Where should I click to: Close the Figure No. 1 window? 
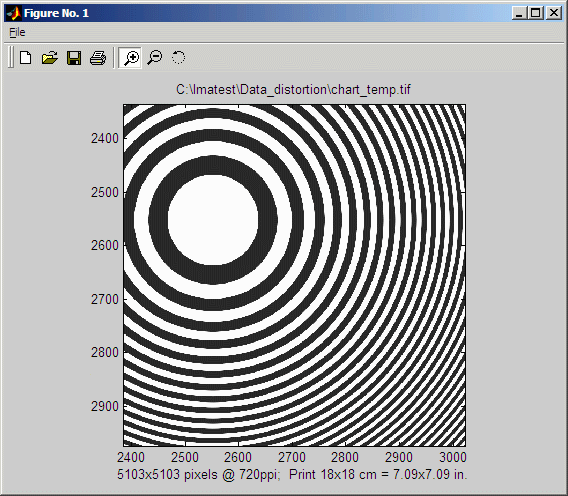pyautogui.click(x=554, y=13)
